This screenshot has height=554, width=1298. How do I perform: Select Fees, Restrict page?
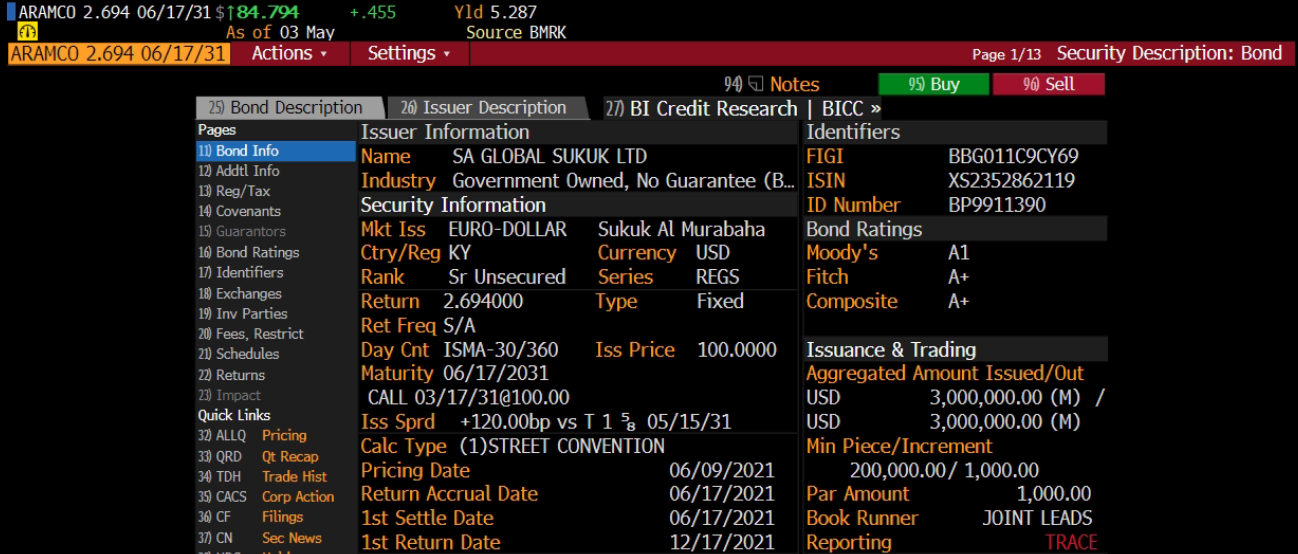point(275,334)
